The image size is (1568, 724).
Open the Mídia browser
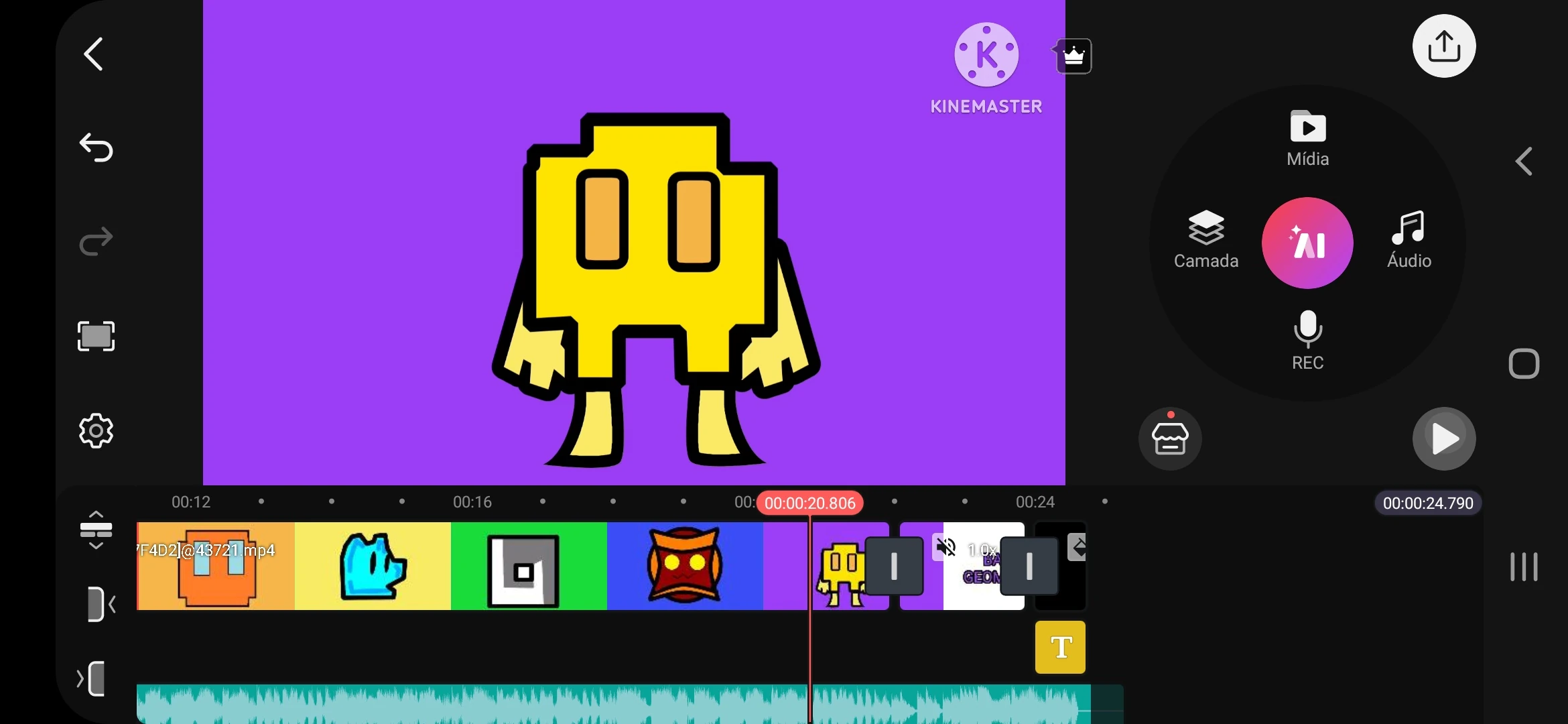(1307, 139)
